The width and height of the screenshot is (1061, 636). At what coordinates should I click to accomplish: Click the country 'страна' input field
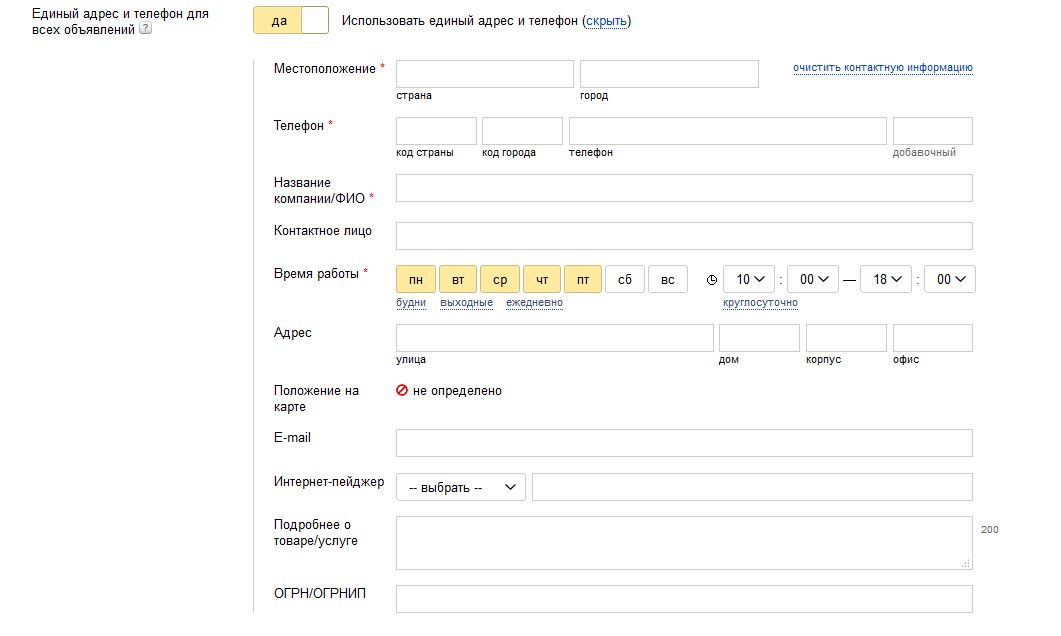(485, 74)
